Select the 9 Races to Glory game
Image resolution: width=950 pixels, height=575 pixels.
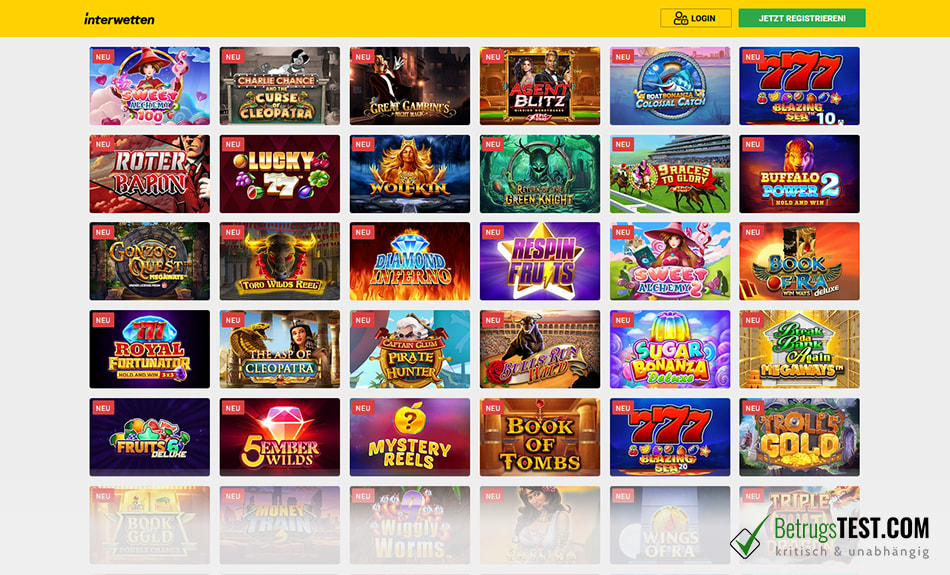(x=670, y=174)
